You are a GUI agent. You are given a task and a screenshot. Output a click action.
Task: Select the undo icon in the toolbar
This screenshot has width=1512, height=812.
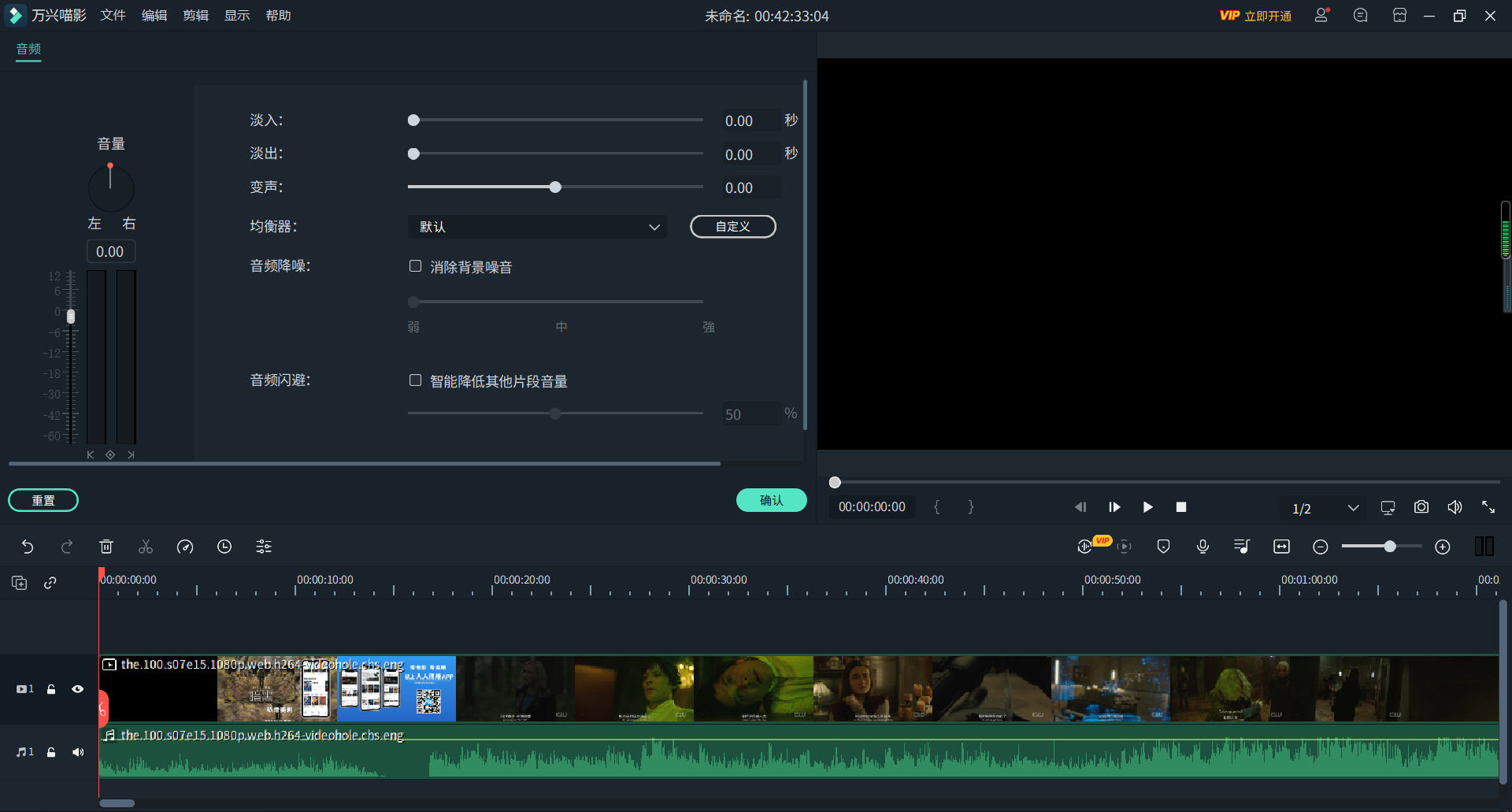(x=28, y=546)
